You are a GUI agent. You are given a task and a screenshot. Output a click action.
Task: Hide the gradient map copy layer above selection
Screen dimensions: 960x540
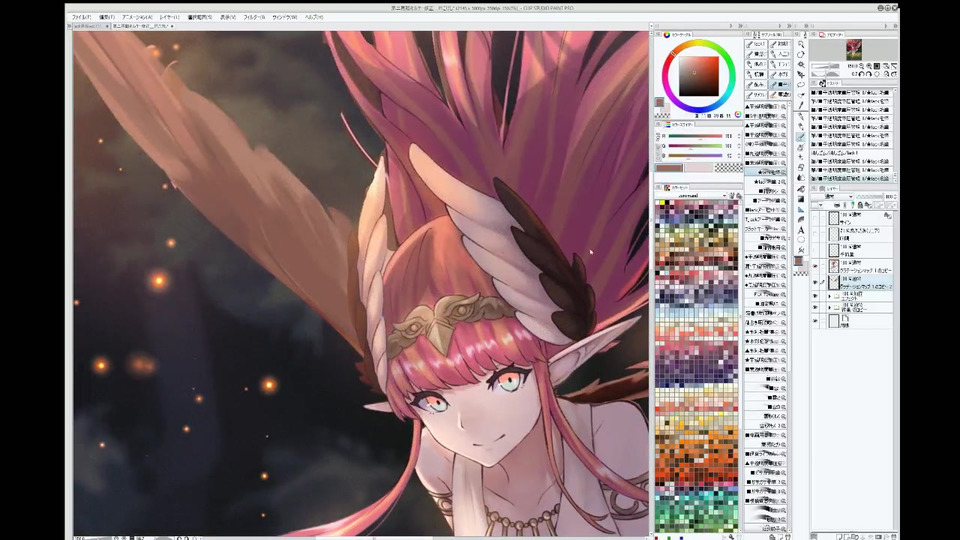[815, 266]
